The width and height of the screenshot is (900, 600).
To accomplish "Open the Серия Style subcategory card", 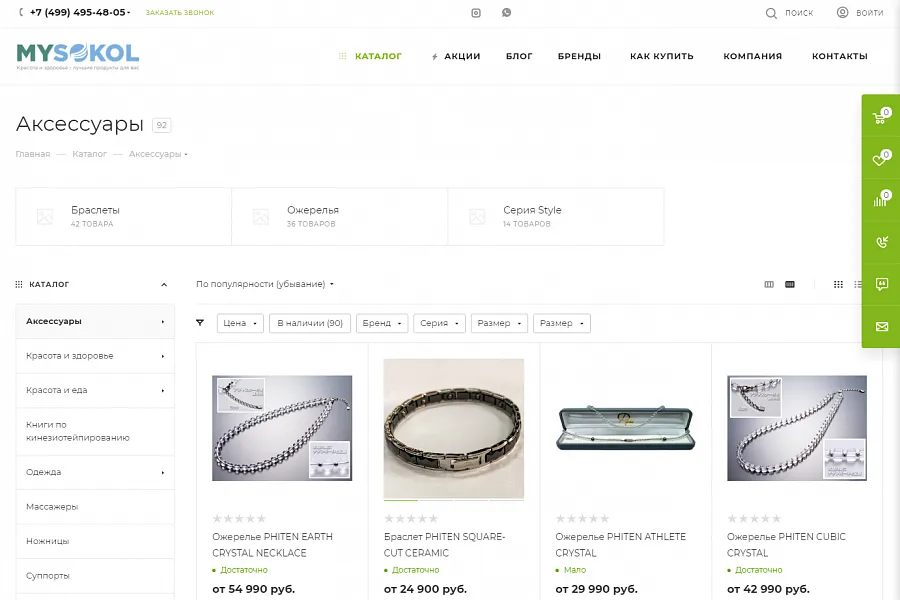I will pyautogui.click(x=556, y=216).
